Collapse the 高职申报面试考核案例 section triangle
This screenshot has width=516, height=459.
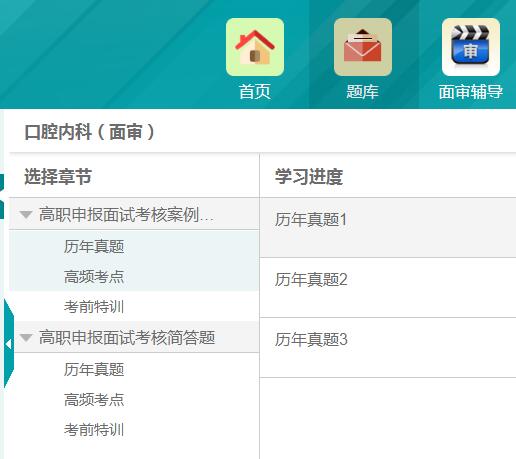[x=26, y=214]
